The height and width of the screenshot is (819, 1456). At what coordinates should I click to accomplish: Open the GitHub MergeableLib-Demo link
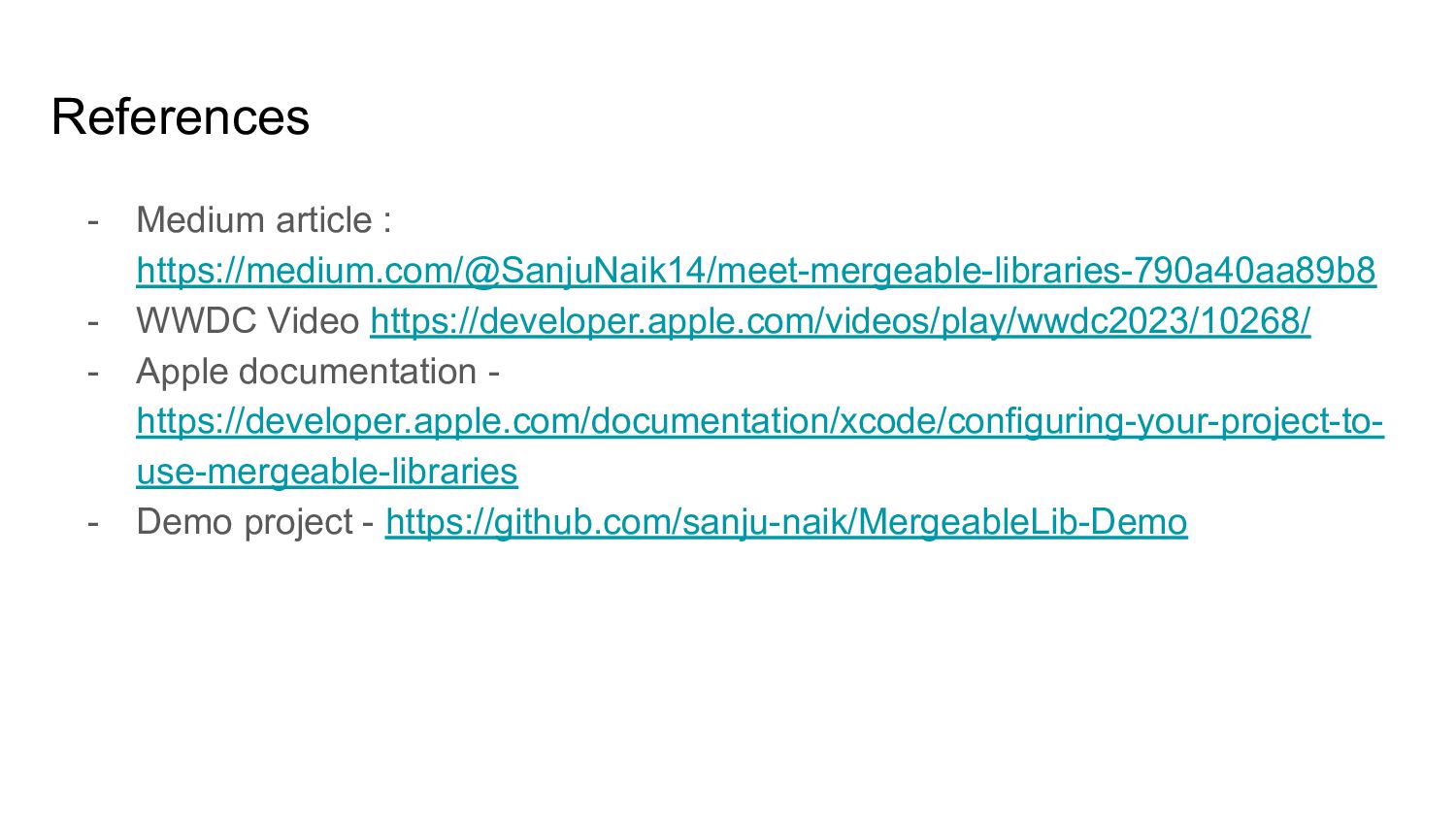click(x=785, y=522)
